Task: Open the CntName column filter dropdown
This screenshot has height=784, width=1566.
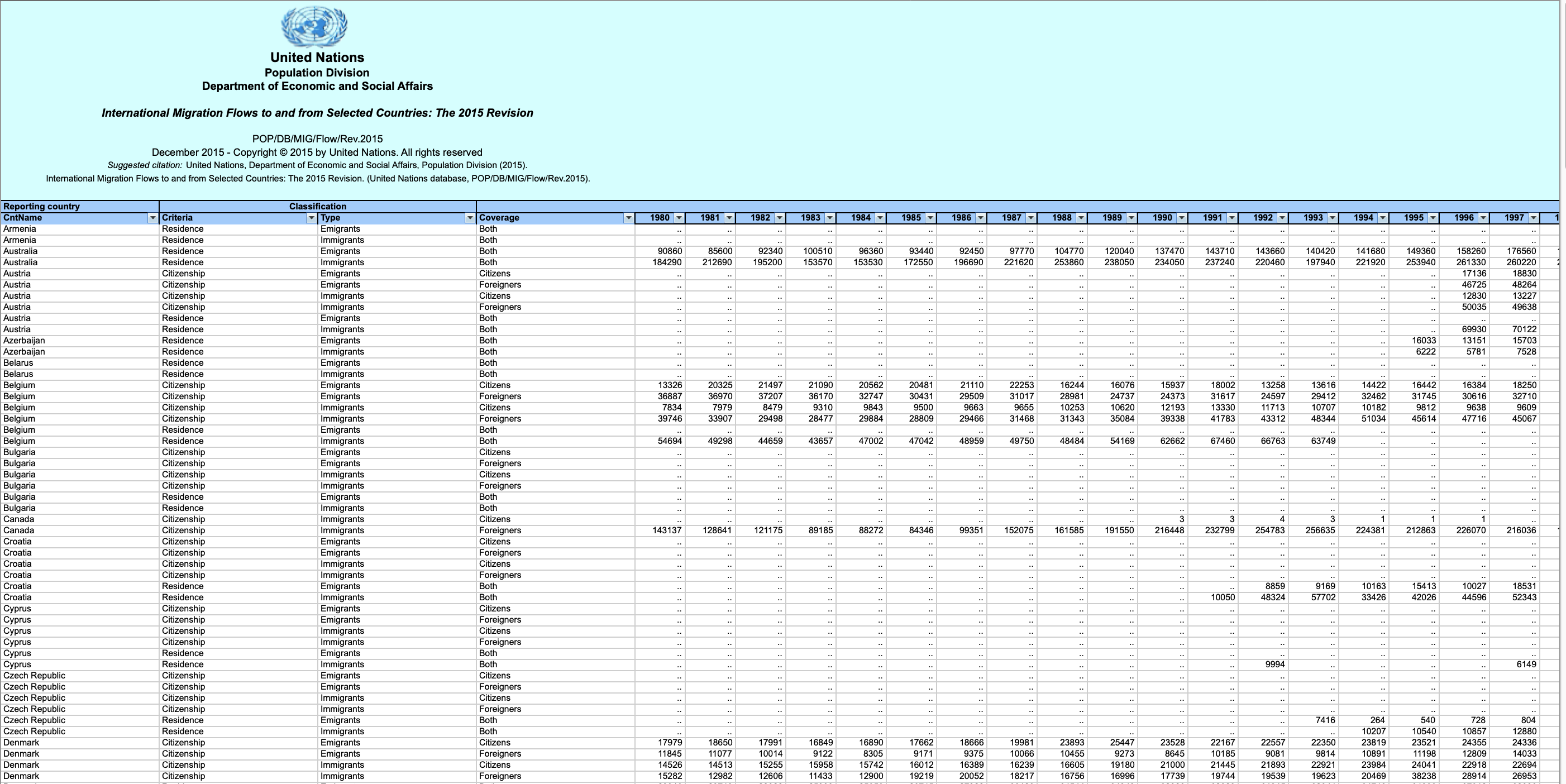Action: (152, 218)
